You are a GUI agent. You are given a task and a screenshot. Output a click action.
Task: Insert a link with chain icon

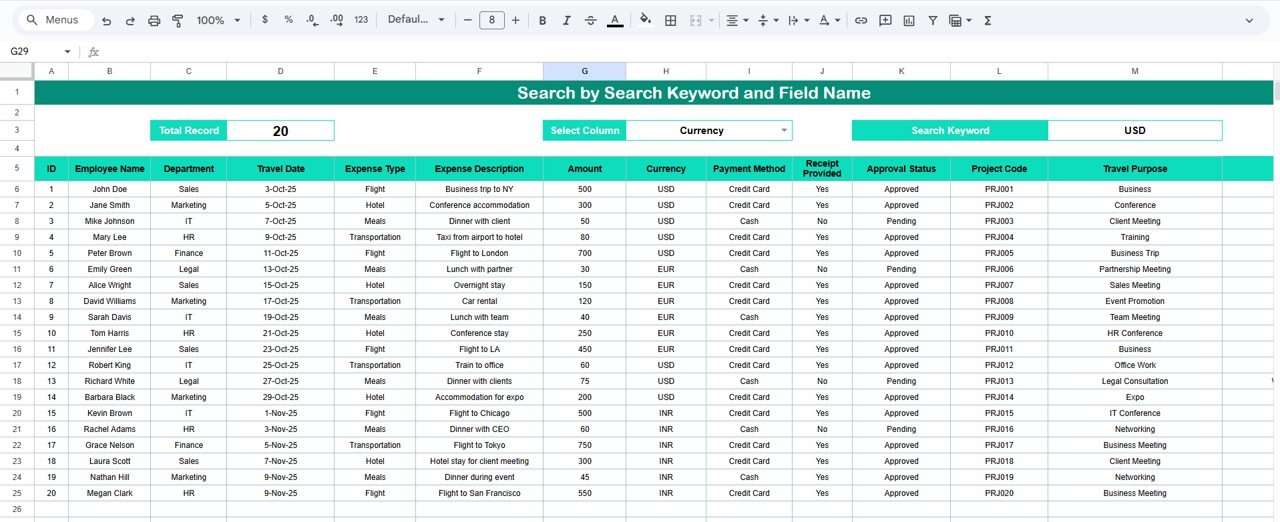pyautogui.click(x=860, y=20)
